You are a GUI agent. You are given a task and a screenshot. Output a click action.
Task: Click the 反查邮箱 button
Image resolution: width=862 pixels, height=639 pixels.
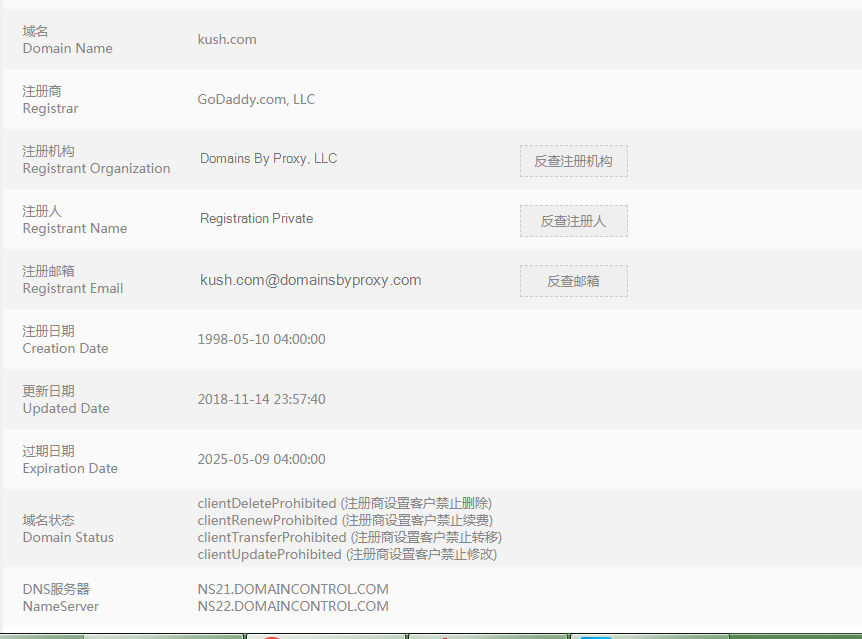[x=573, y=281]
